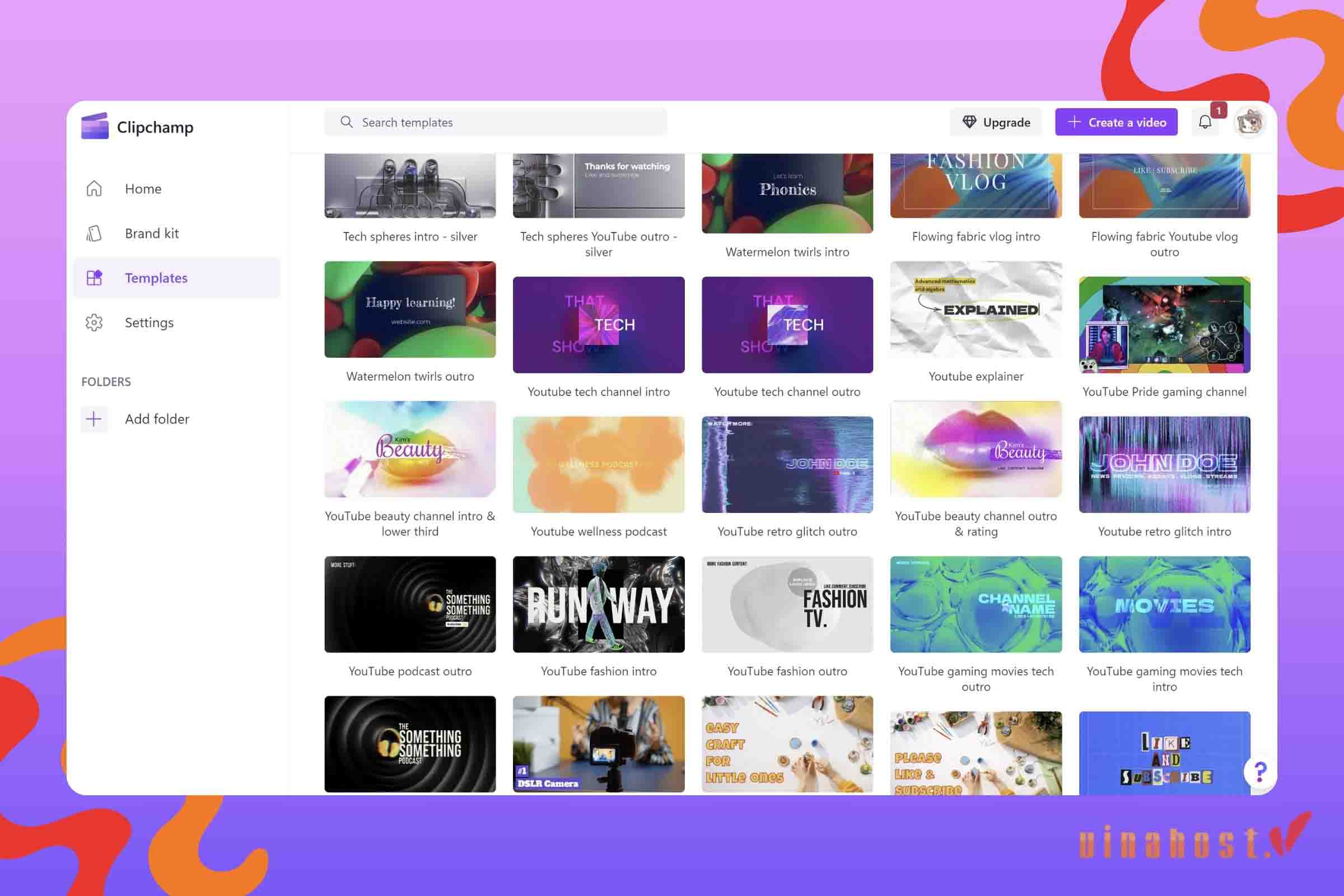
Task: Select the Templates sidebar item
Action: [177, 278]
